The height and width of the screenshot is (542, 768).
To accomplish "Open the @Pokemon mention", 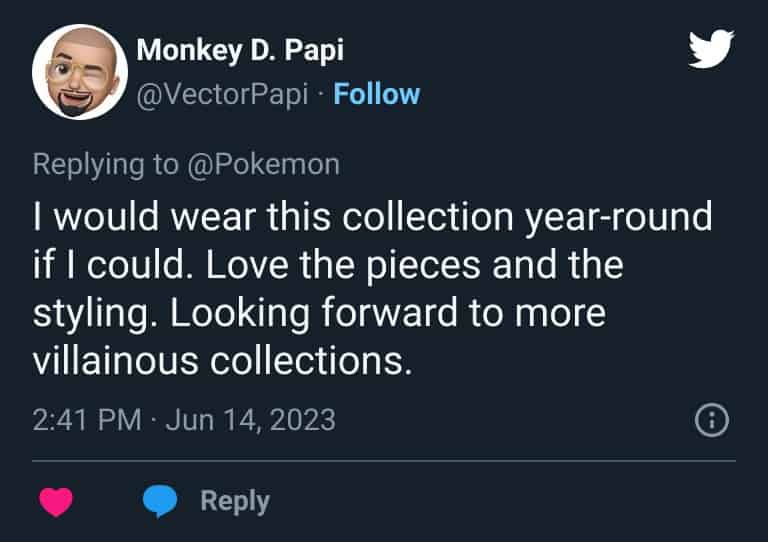I will click(x=263, y=165).
